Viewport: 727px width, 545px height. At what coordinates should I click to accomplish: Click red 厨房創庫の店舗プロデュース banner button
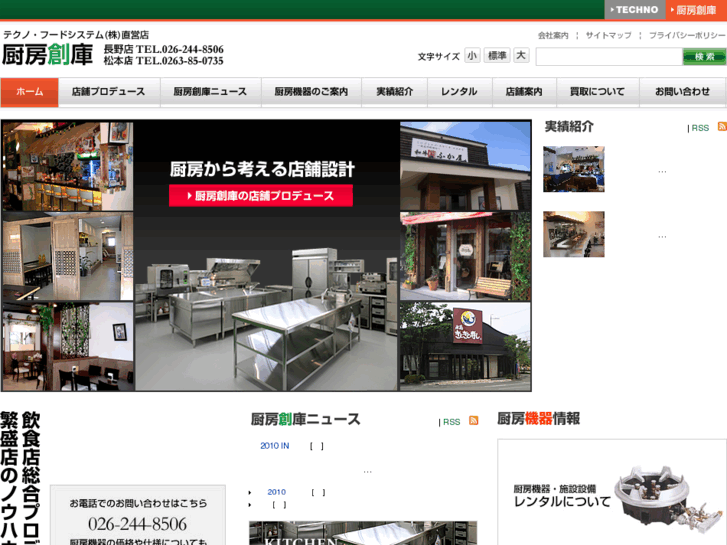261,196
